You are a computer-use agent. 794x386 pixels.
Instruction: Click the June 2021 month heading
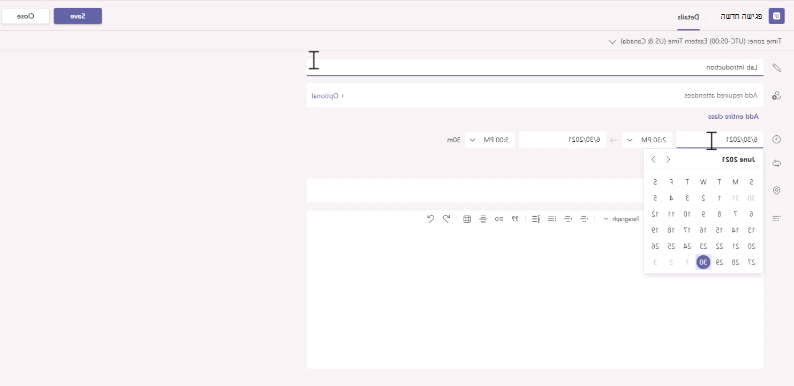(x=738, y=160)
